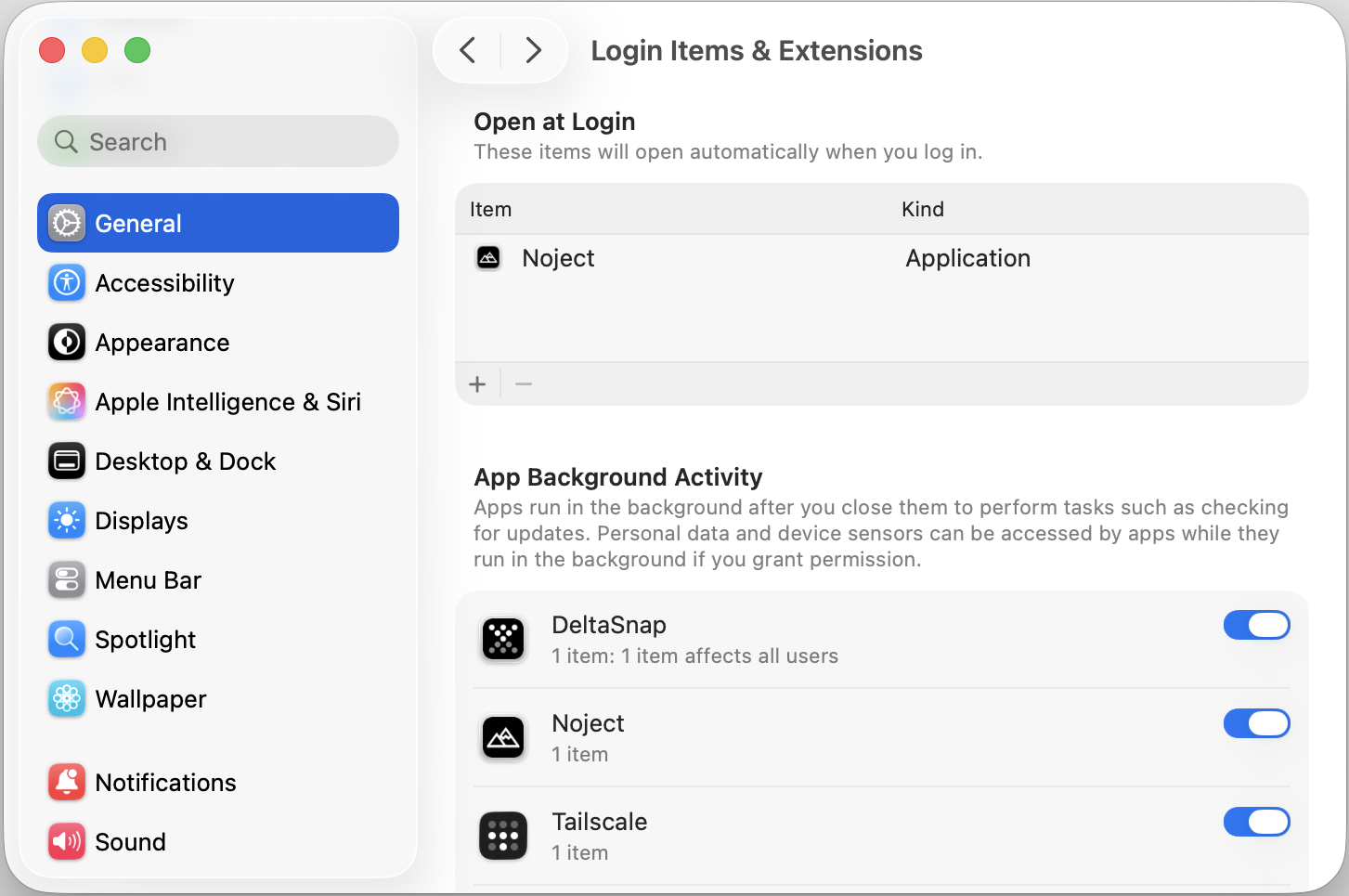Click the Desktop & Dock icon
Image resolution: width=1349 pixels, height=896 pixels.
point(67,461)
